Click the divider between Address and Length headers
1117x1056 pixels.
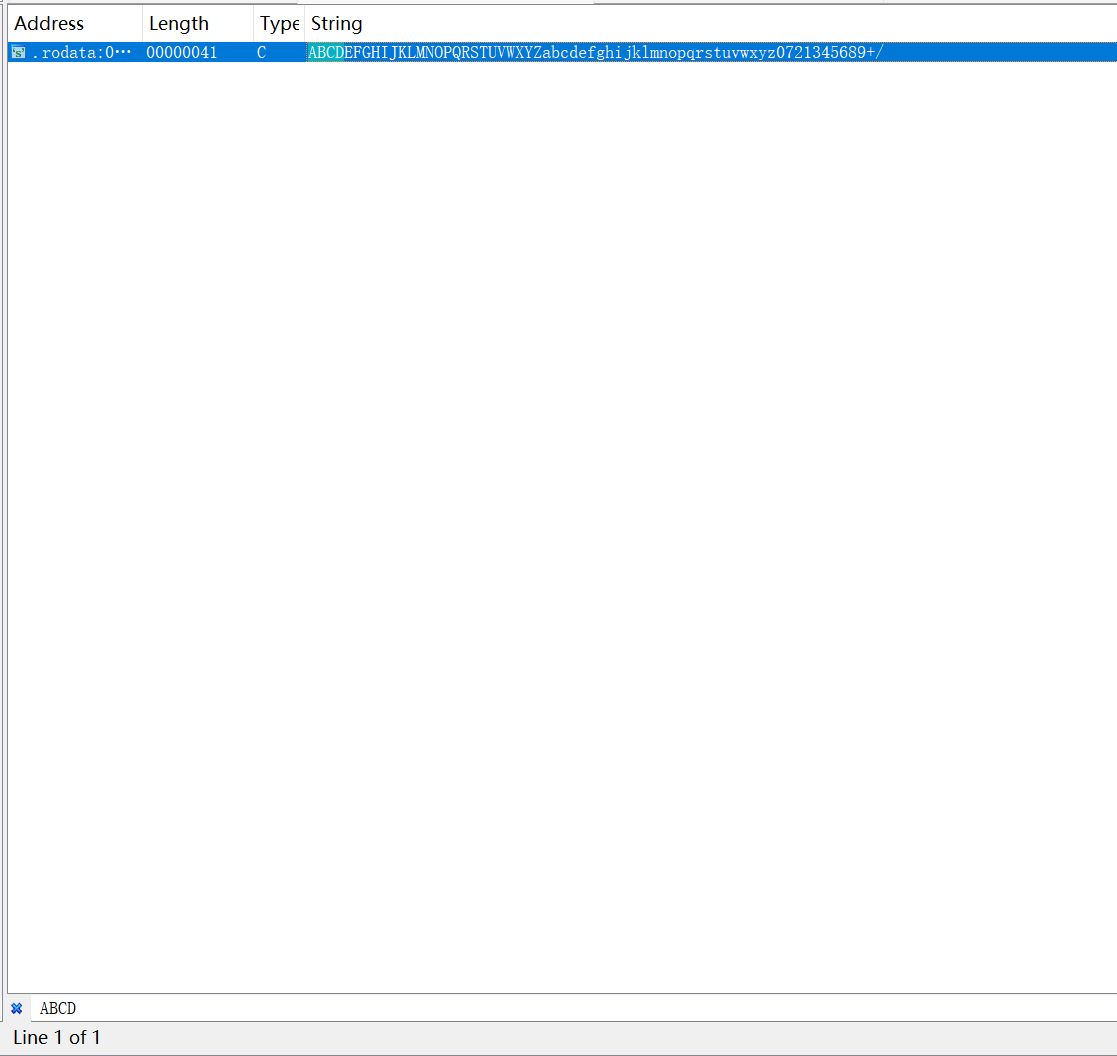click(142, 23)
